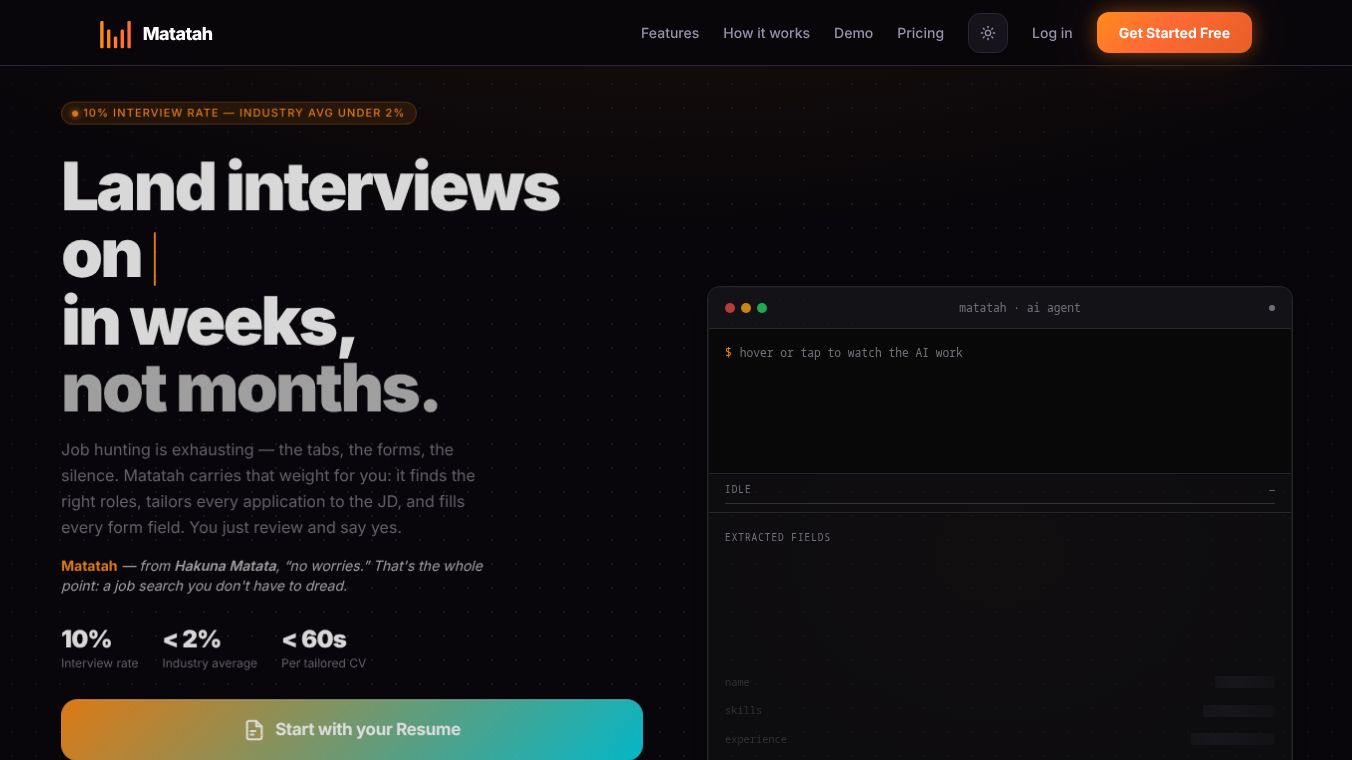1352x760 pixels.
Task: Go to How it works section
Action: coord(766,33)
